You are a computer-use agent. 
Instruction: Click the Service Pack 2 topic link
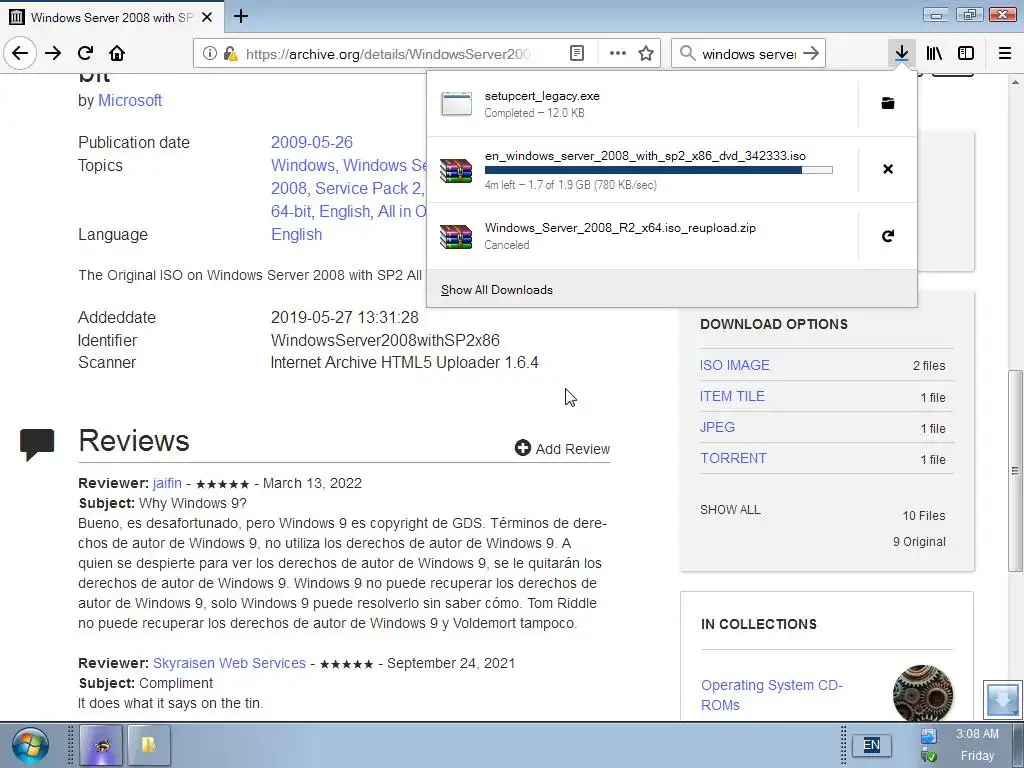coord(368,188)
